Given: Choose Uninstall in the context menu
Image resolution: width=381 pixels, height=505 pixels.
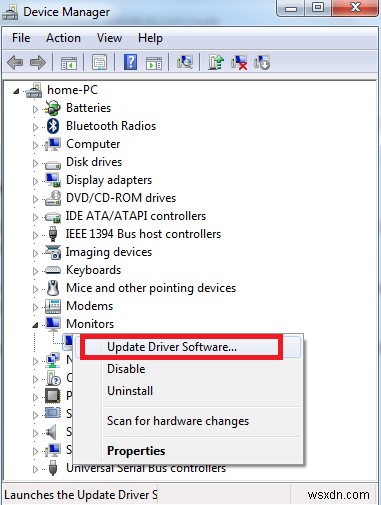Looking at the screenshot, I should 188,391.
